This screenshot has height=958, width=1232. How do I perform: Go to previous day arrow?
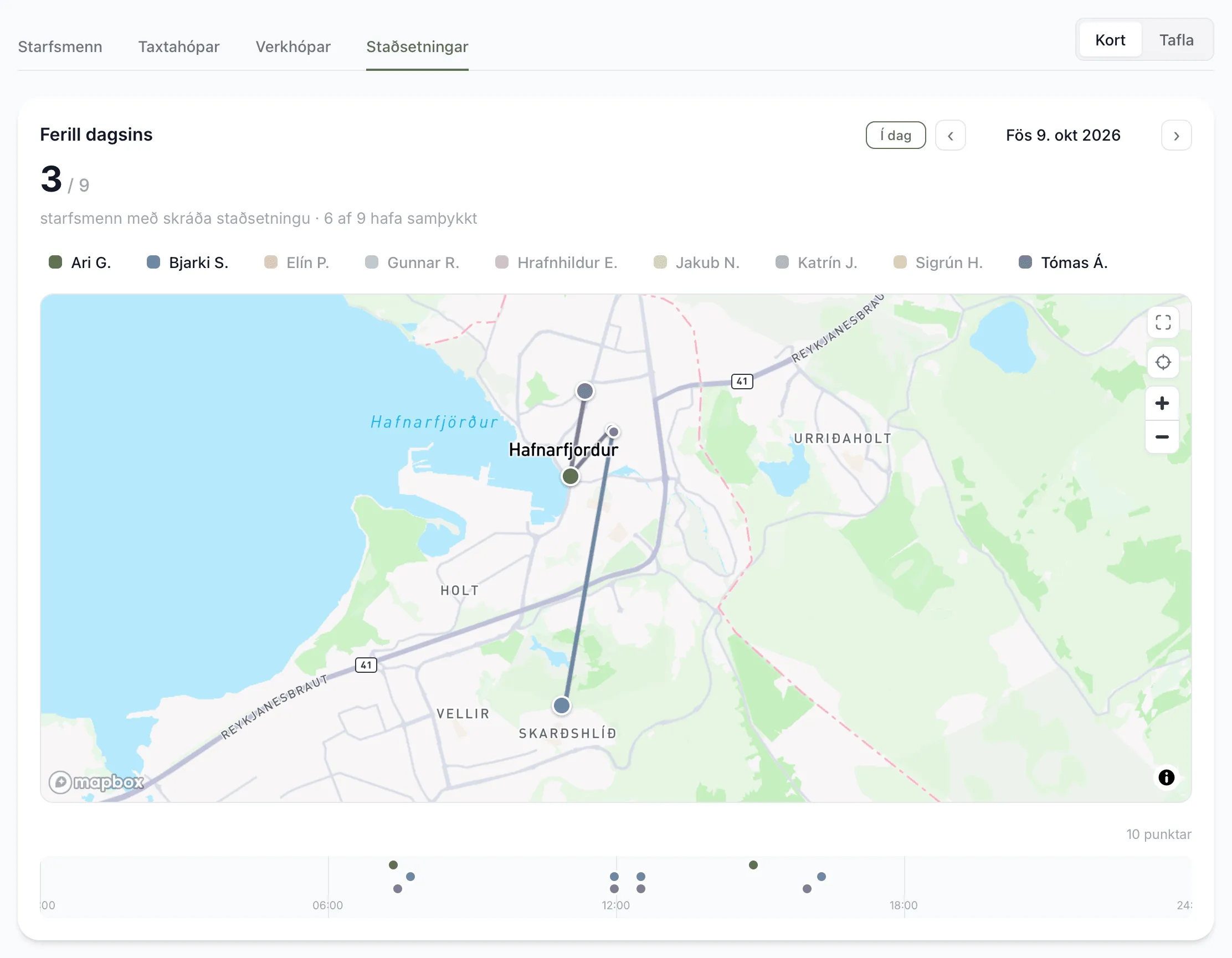(x=951, y=135)
